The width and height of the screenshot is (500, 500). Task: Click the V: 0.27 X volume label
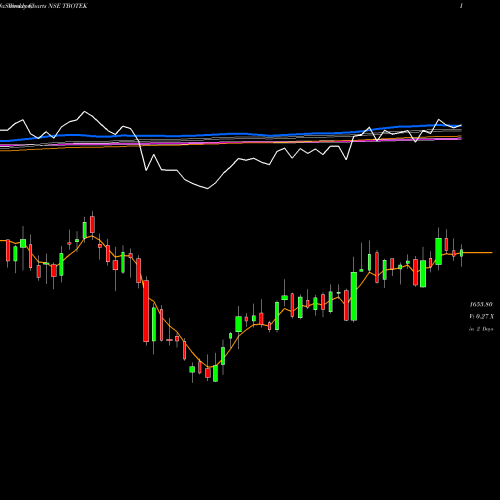tap(481, 317)
